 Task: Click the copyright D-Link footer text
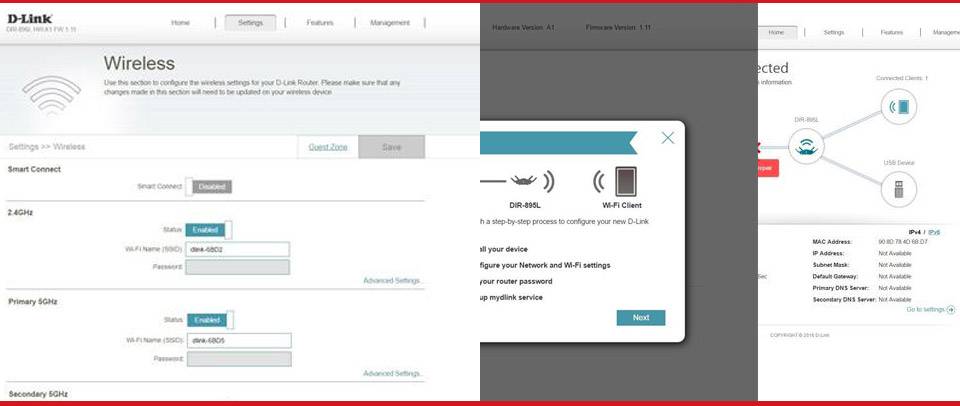(800, 336)
